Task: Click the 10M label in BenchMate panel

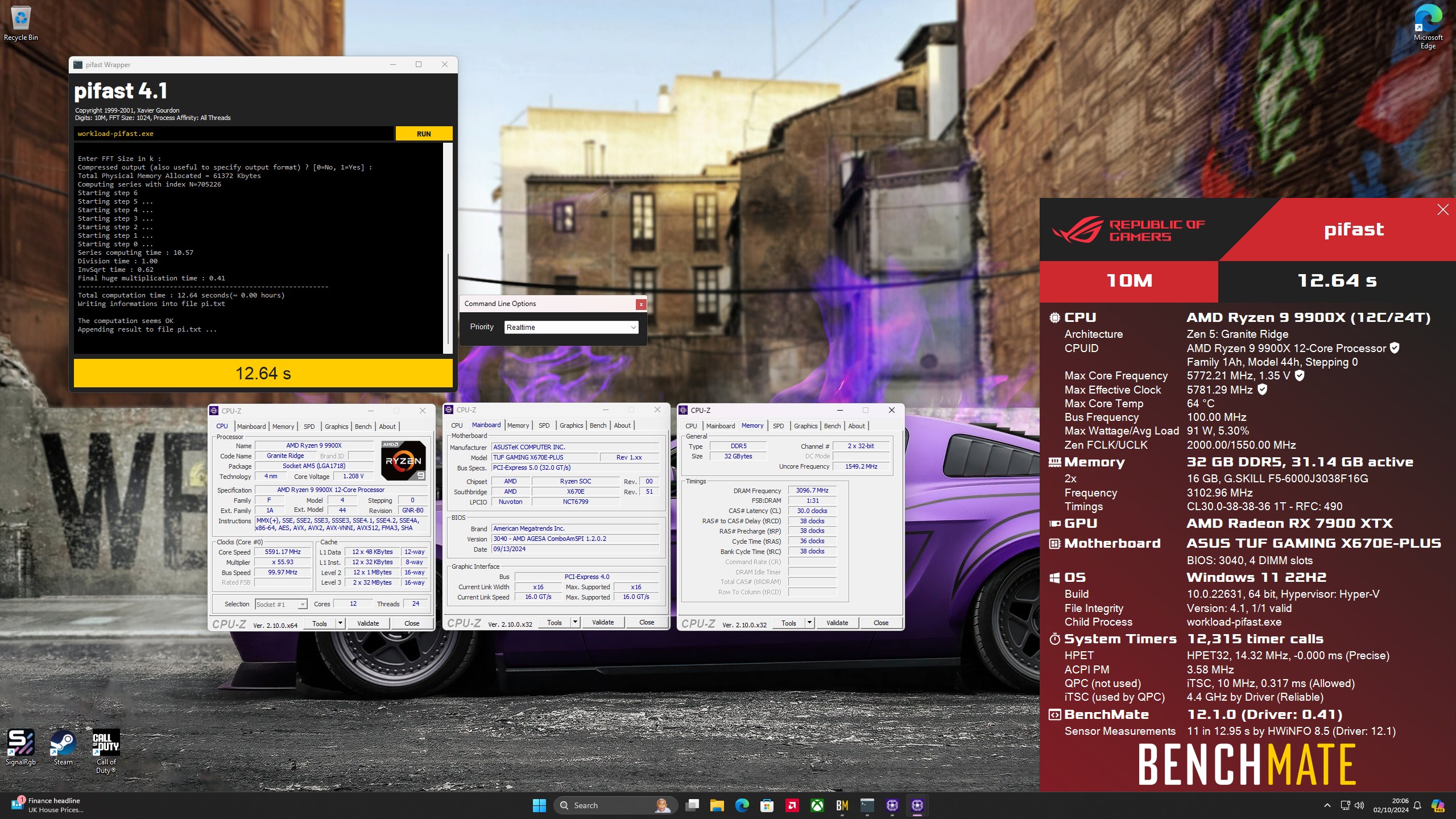Action: tap(1129, 280)
